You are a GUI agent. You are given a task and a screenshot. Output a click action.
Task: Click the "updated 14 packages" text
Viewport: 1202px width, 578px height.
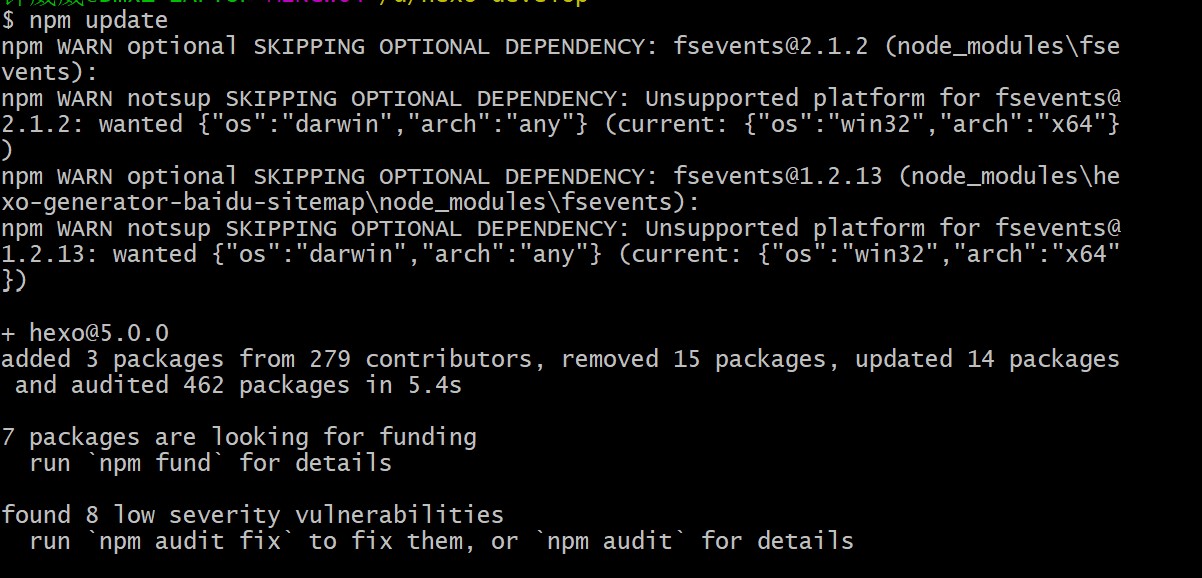987,358
